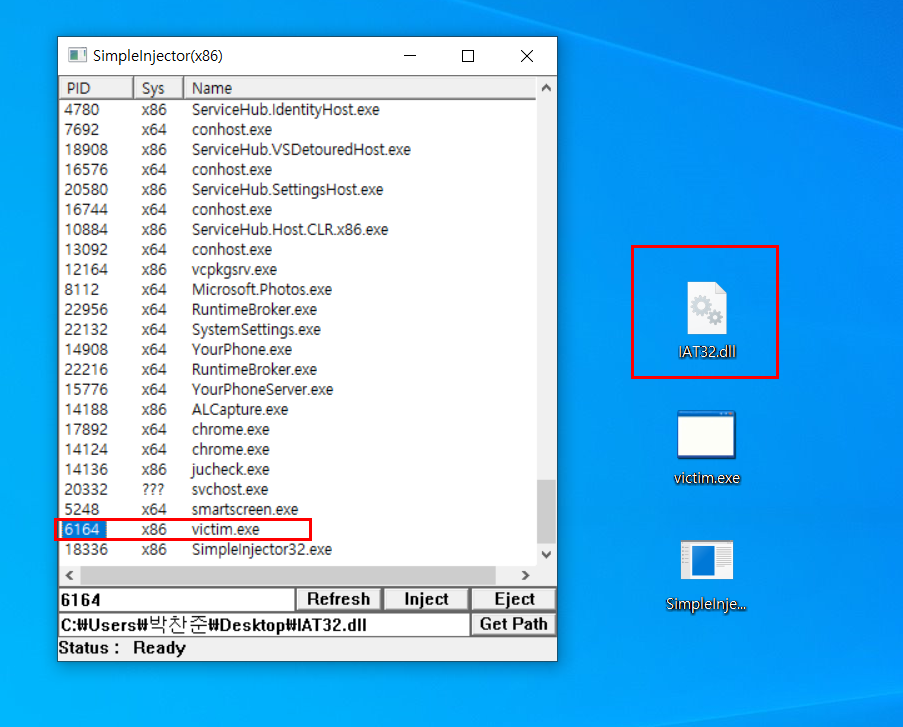
Task: Click the vertical scrollbar up arrow
Action: tap(547, 88)
